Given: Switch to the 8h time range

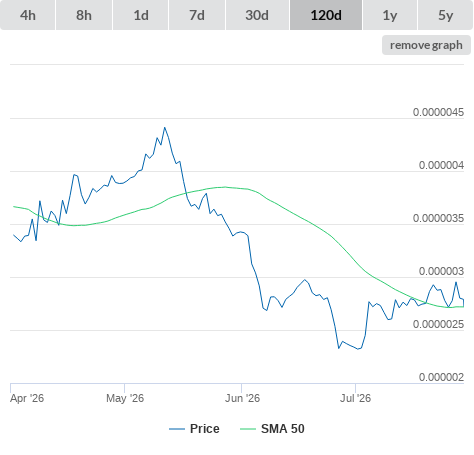Looking at the screenshot, I should (x=84, y=15).
